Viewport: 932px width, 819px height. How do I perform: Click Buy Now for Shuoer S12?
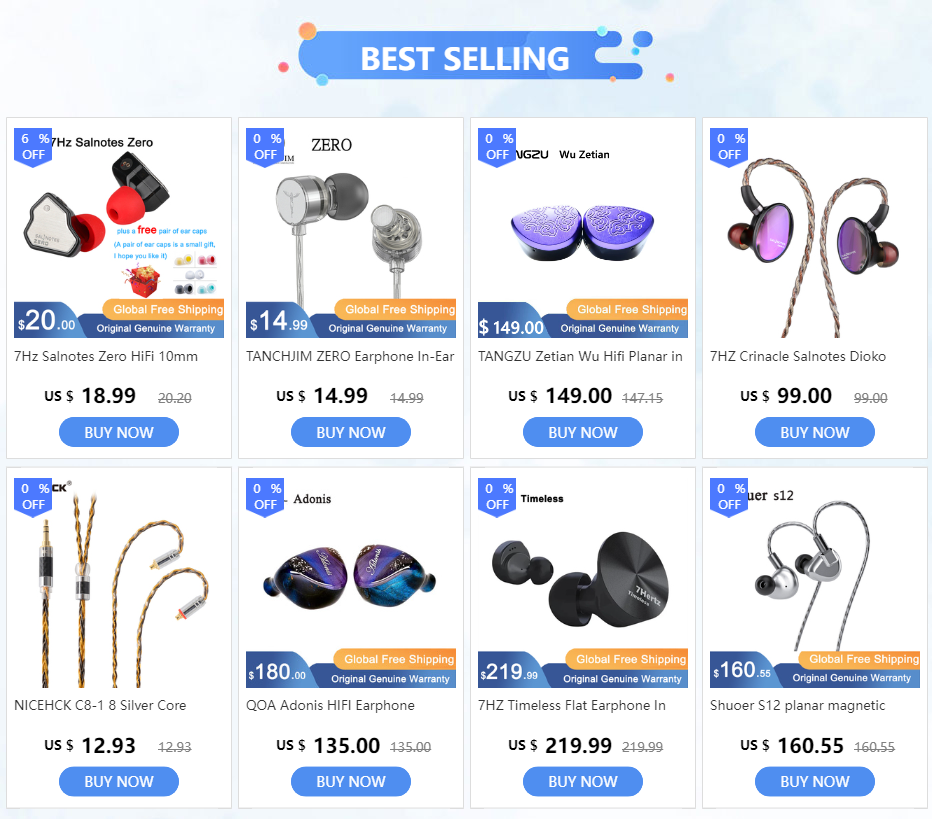tap(815, 782)
